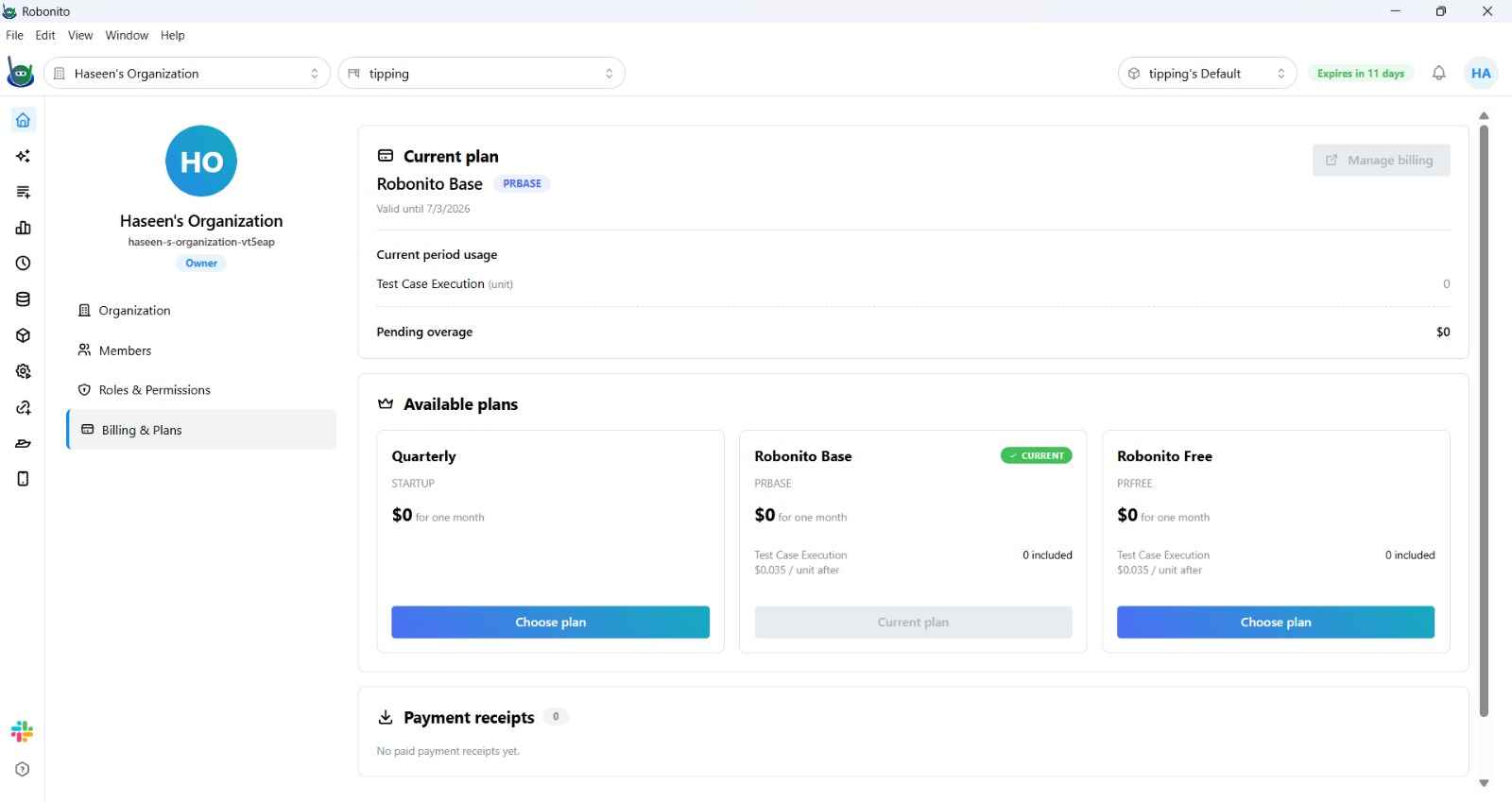Open the bar chart sidebar icon

[23, 228]
